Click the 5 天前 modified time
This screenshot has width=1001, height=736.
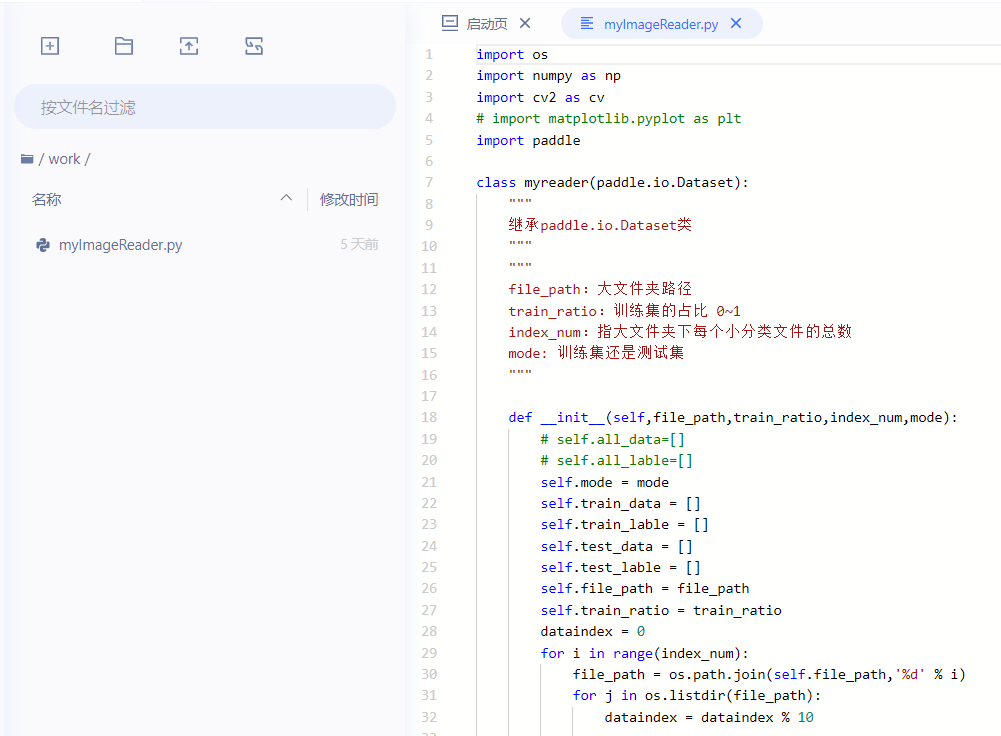359,244
